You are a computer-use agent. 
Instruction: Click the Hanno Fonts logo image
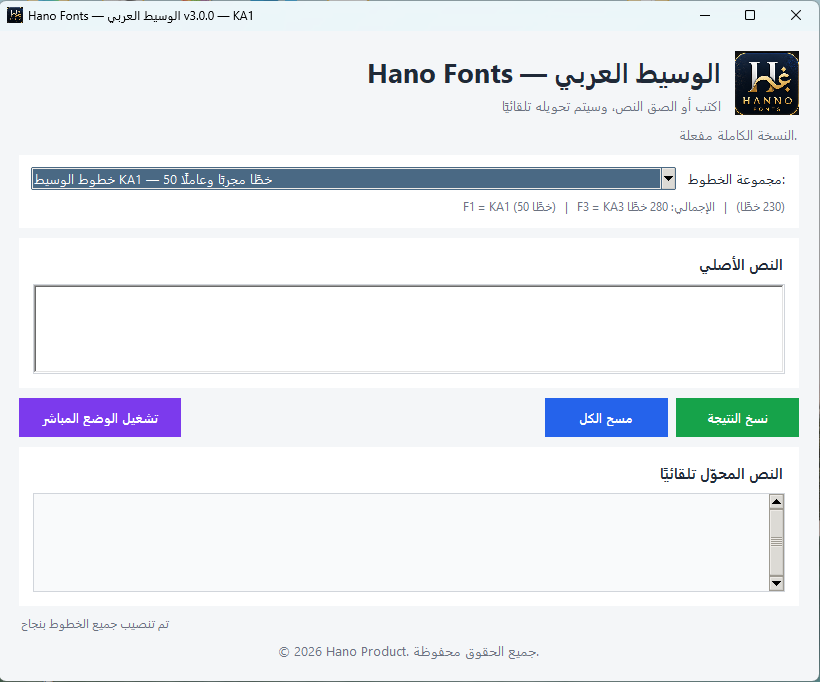click(x=767, y=83)
